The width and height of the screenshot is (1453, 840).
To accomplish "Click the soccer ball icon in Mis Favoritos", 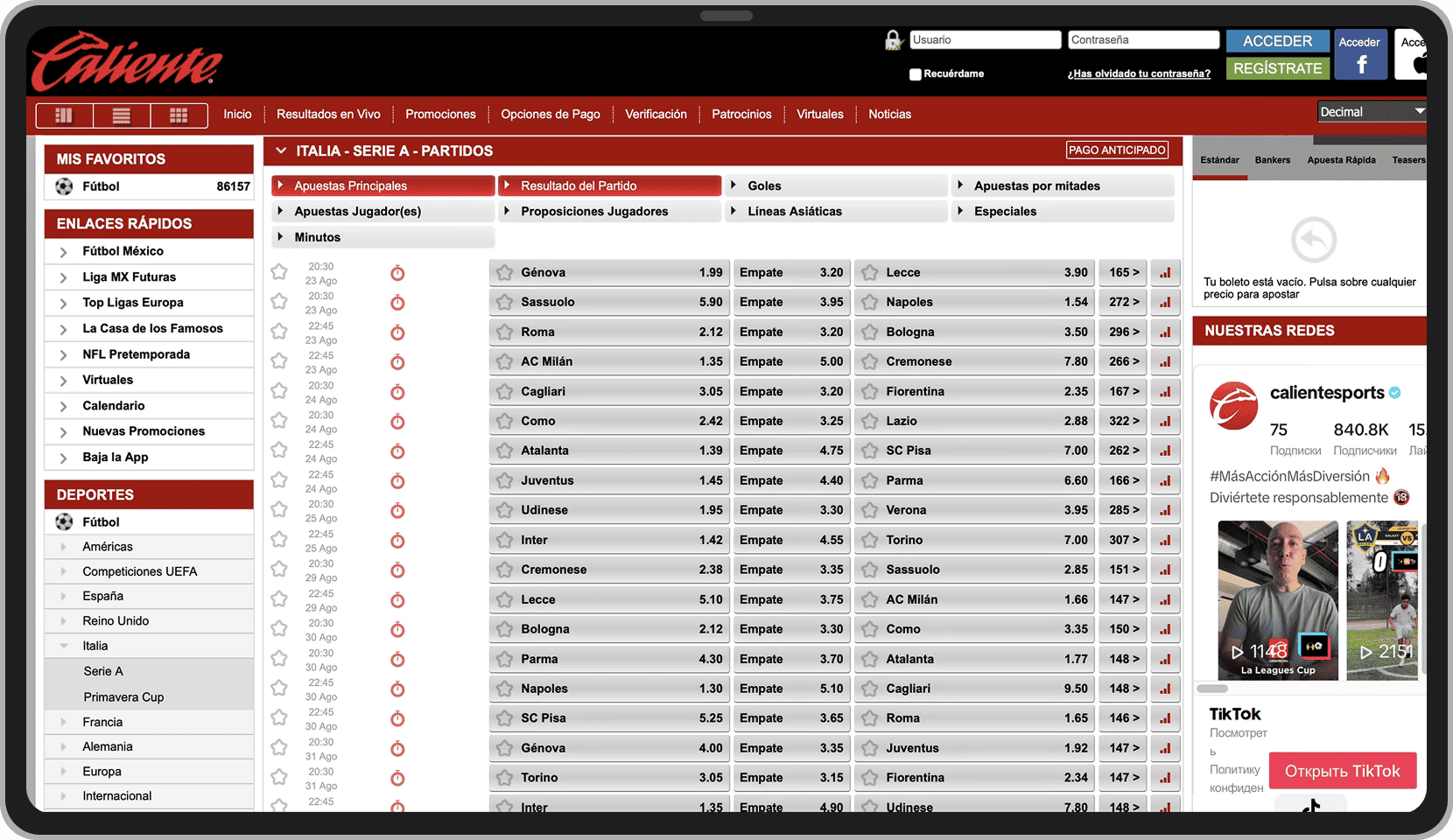I will click(64, 186).
